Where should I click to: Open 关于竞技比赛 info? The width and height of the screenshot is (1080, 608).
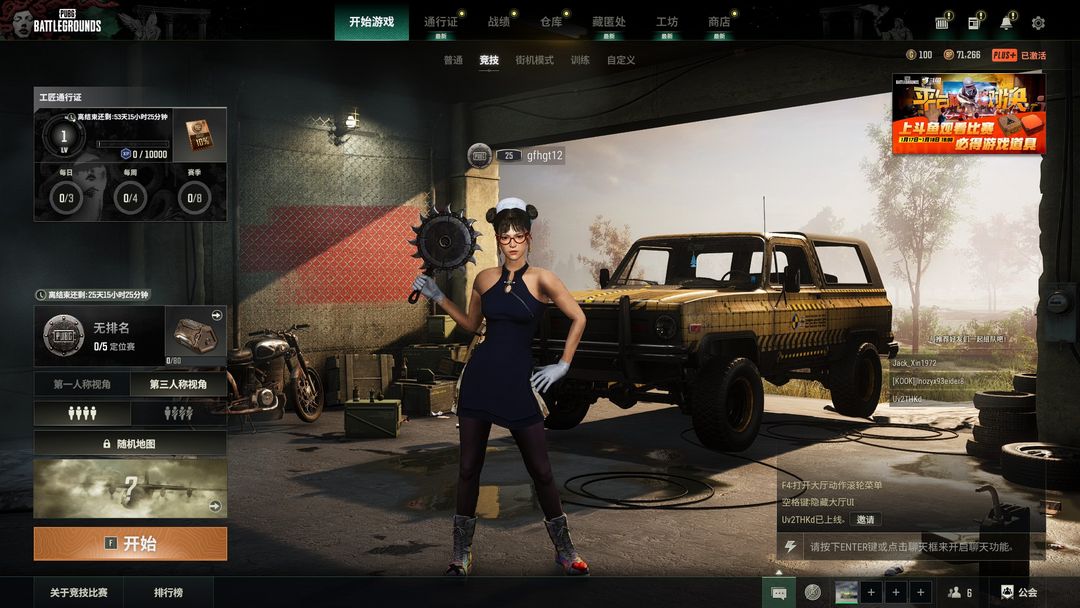click(79, 592)
